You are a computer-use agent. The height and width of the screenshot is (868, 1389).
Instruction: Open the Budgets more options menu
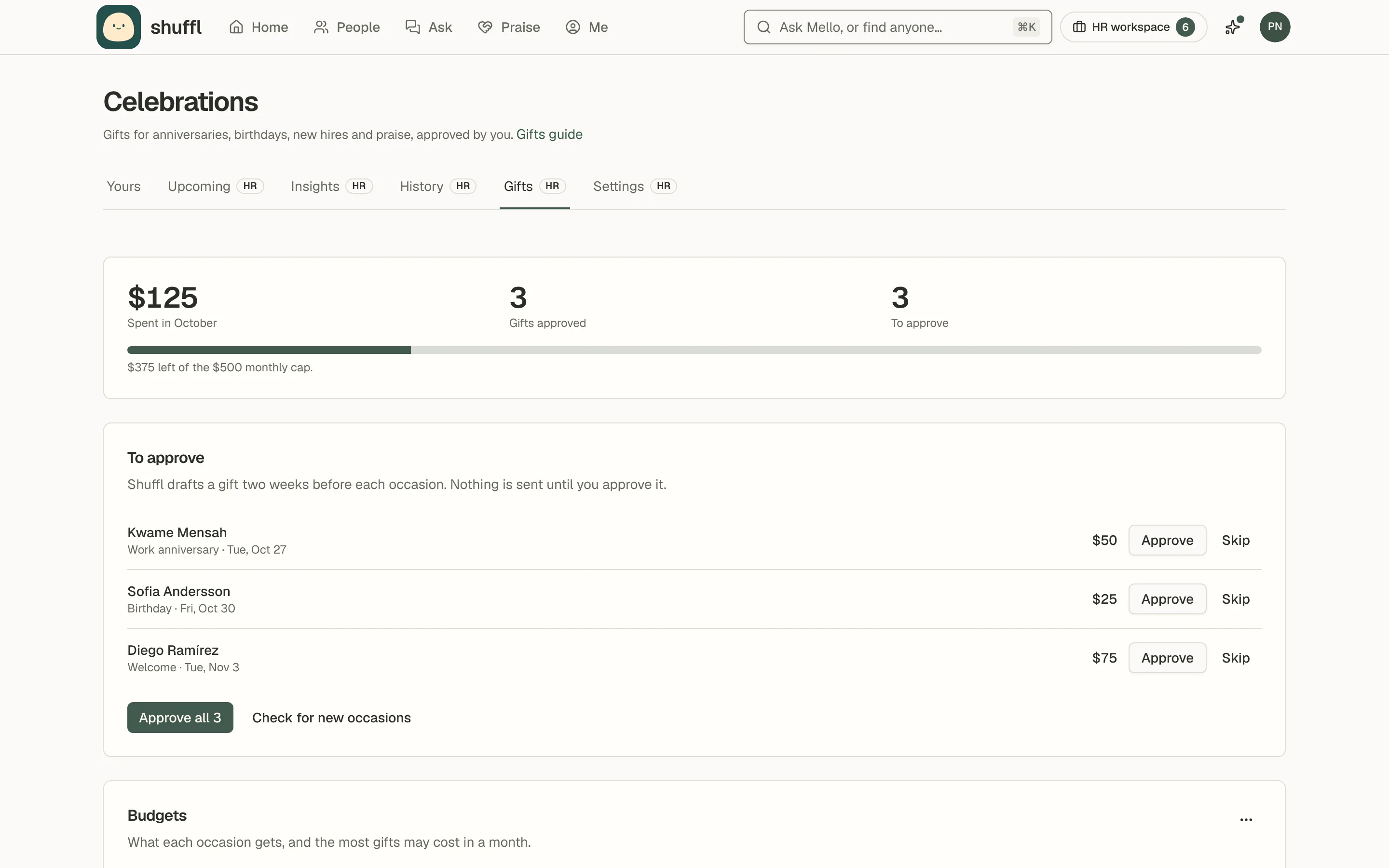[1245, 820]
